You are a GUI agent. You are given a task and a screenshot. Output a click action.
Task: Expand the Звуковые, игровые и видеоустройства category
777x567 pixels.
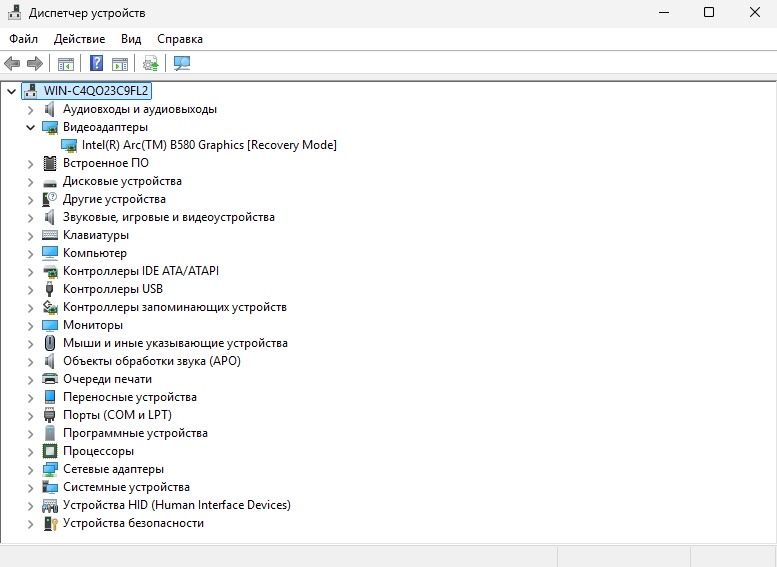pyautogui.click(x=31, y=218)
